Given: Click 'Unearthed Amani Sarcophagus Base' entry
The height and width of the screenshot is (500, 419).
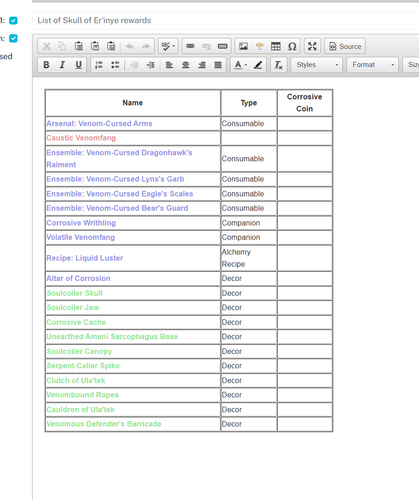Looking at the screenshot, I should pyautogui.click(x=112, y=337).
